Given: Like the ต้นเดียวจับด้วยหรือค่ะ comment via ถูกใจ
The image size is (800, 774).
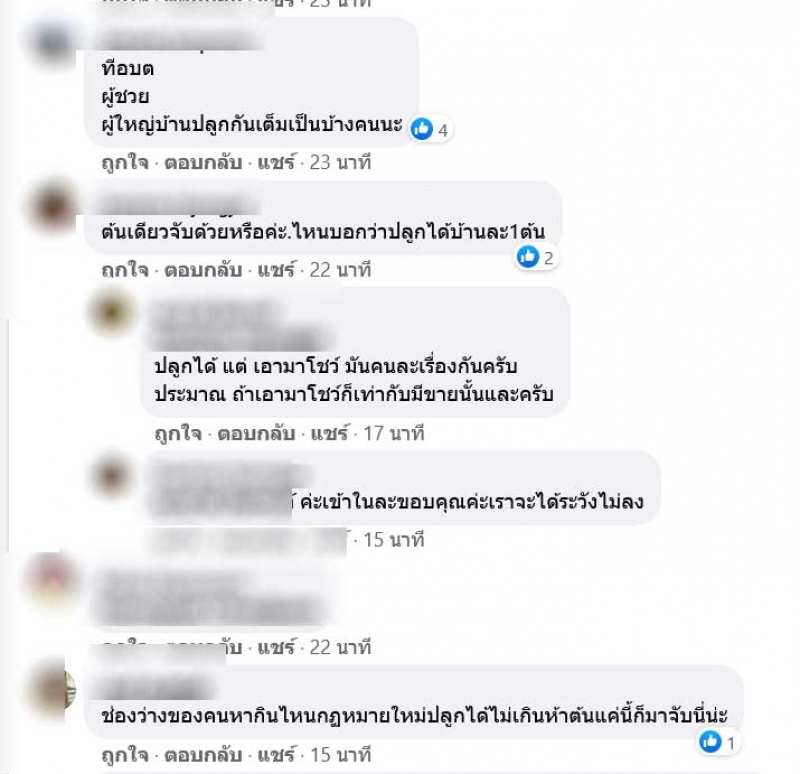Looking at the screenshot, I should click(x=125, y=270).
